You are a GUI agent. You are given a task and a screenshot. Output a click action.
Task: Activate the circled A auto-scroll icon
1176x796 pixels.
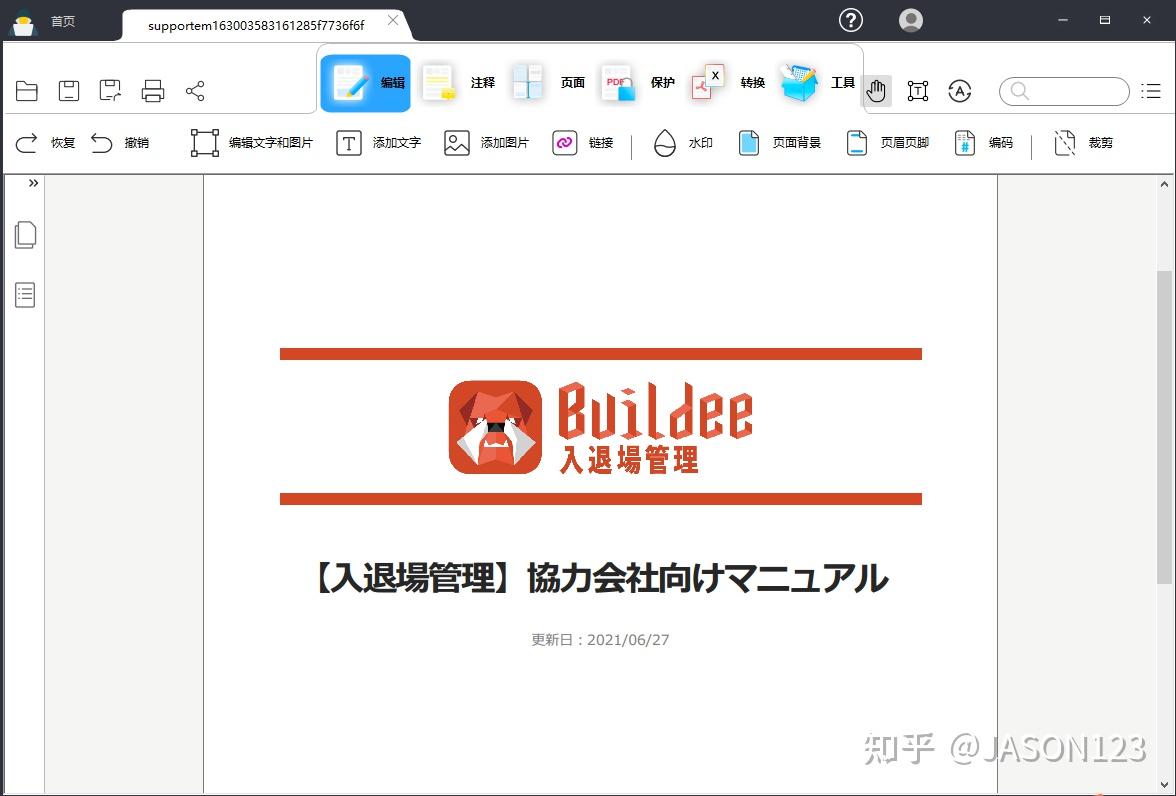960,92
